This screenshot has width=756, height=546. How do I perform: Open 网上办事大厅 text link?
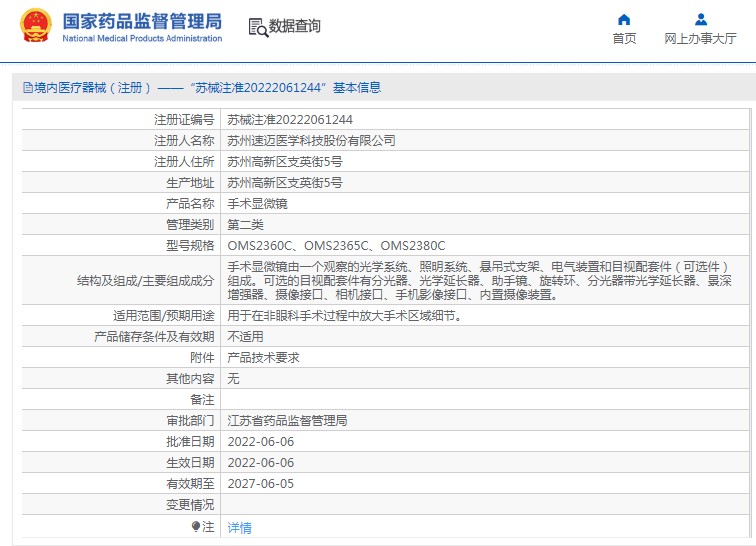(700, 39)
